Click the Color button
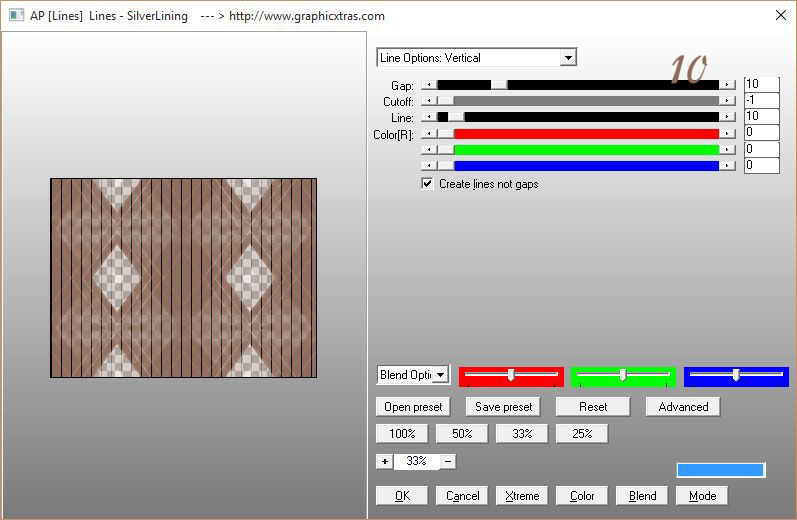 [x=582, y=496]
